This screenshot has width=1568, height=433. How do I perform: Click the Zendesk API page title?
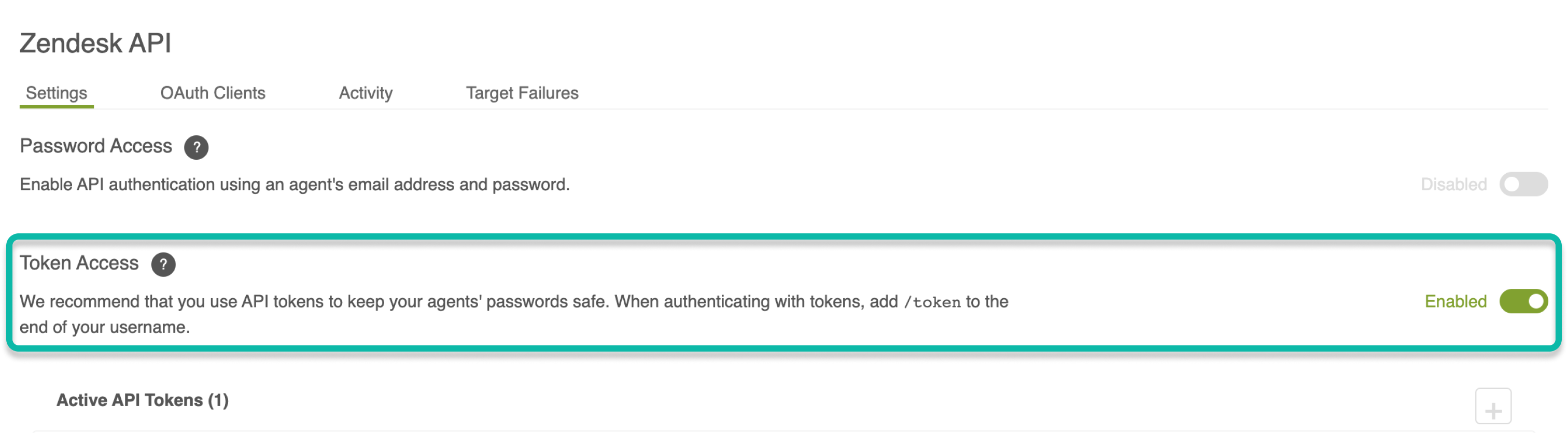(x=95, y=43)
